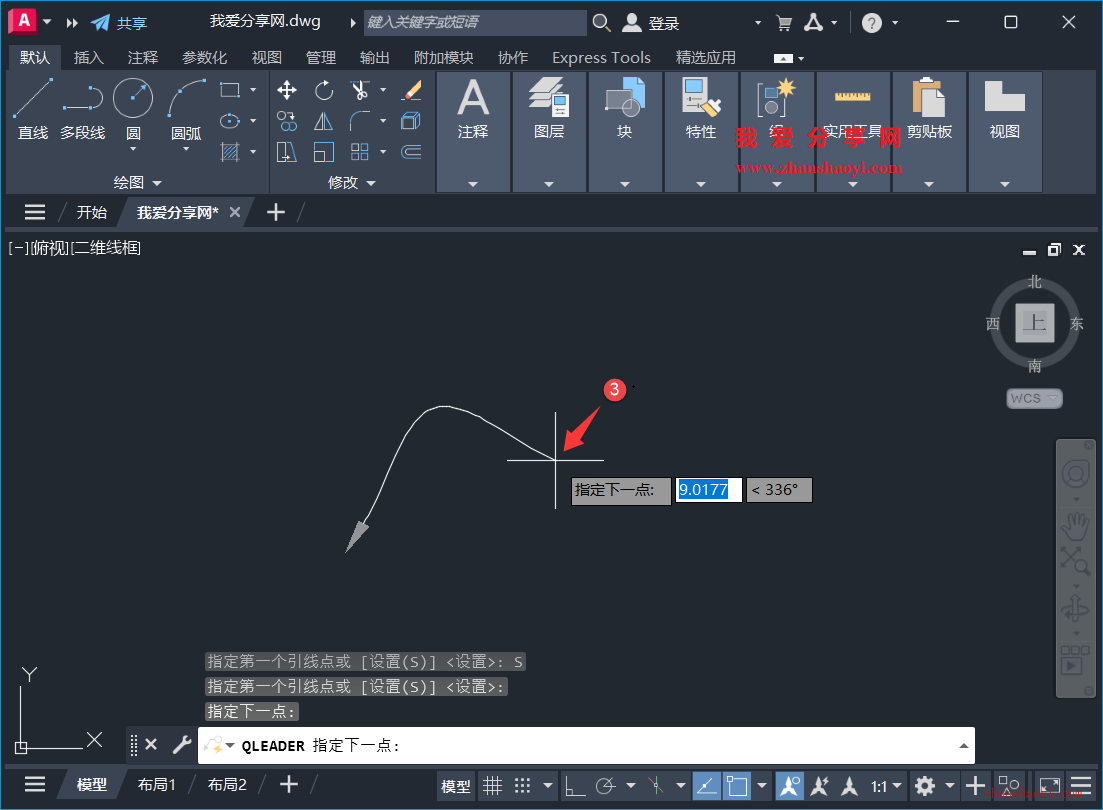The height and width of the screenshot is (810, 1103).
Task: Click the Rectangle draw icon
Action: 230,90
